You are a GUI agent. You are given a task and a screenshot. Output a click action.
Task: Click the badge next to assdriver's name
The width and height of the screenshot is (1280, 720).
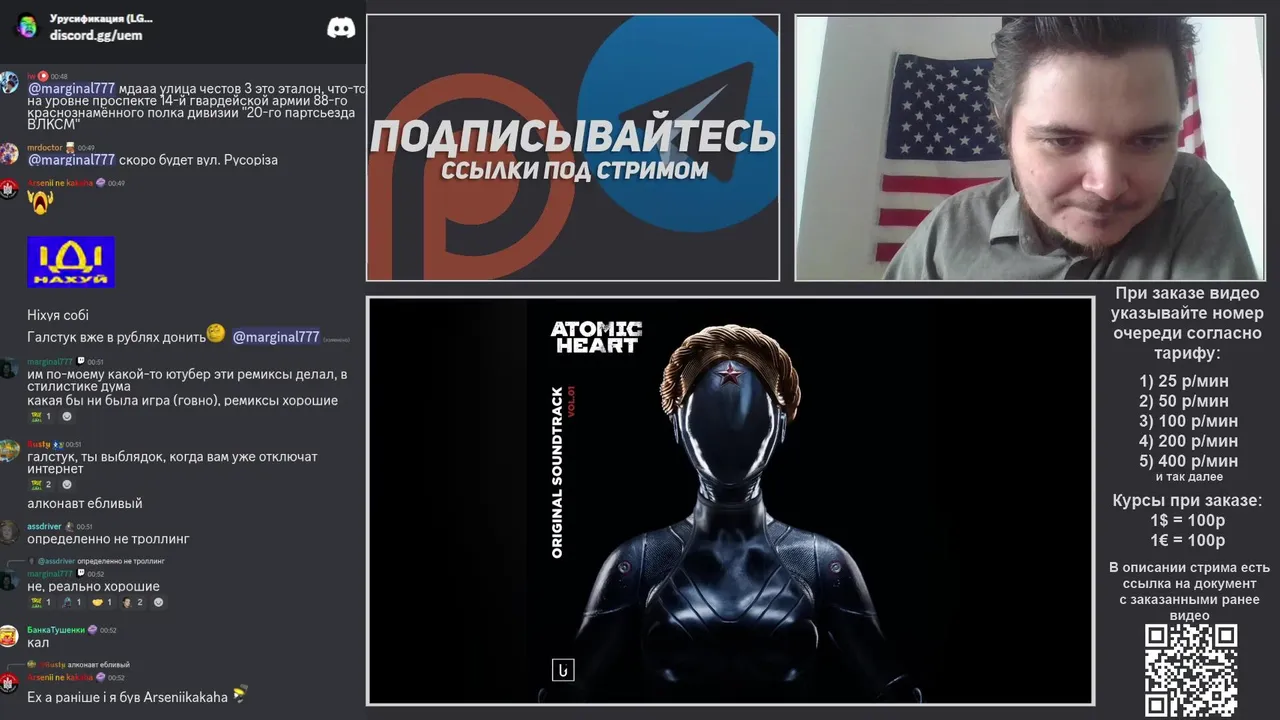tap(69, 526)
